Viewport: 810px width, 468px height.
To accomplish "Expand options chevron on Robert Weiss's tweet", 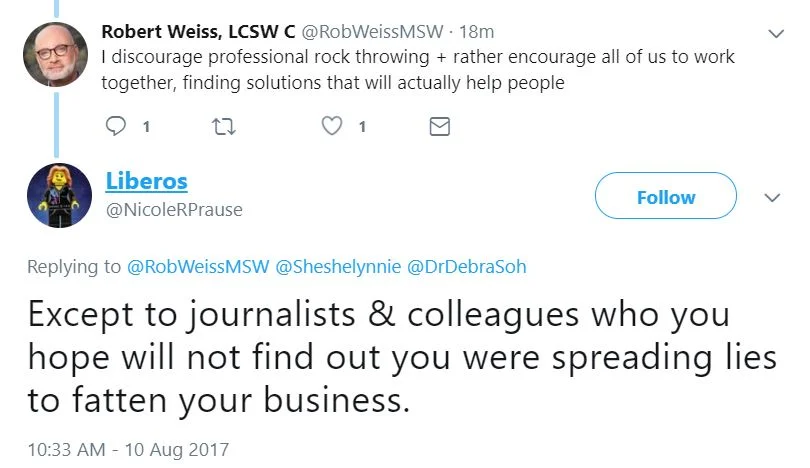I will pyautogui.click(x=775, y=34).
